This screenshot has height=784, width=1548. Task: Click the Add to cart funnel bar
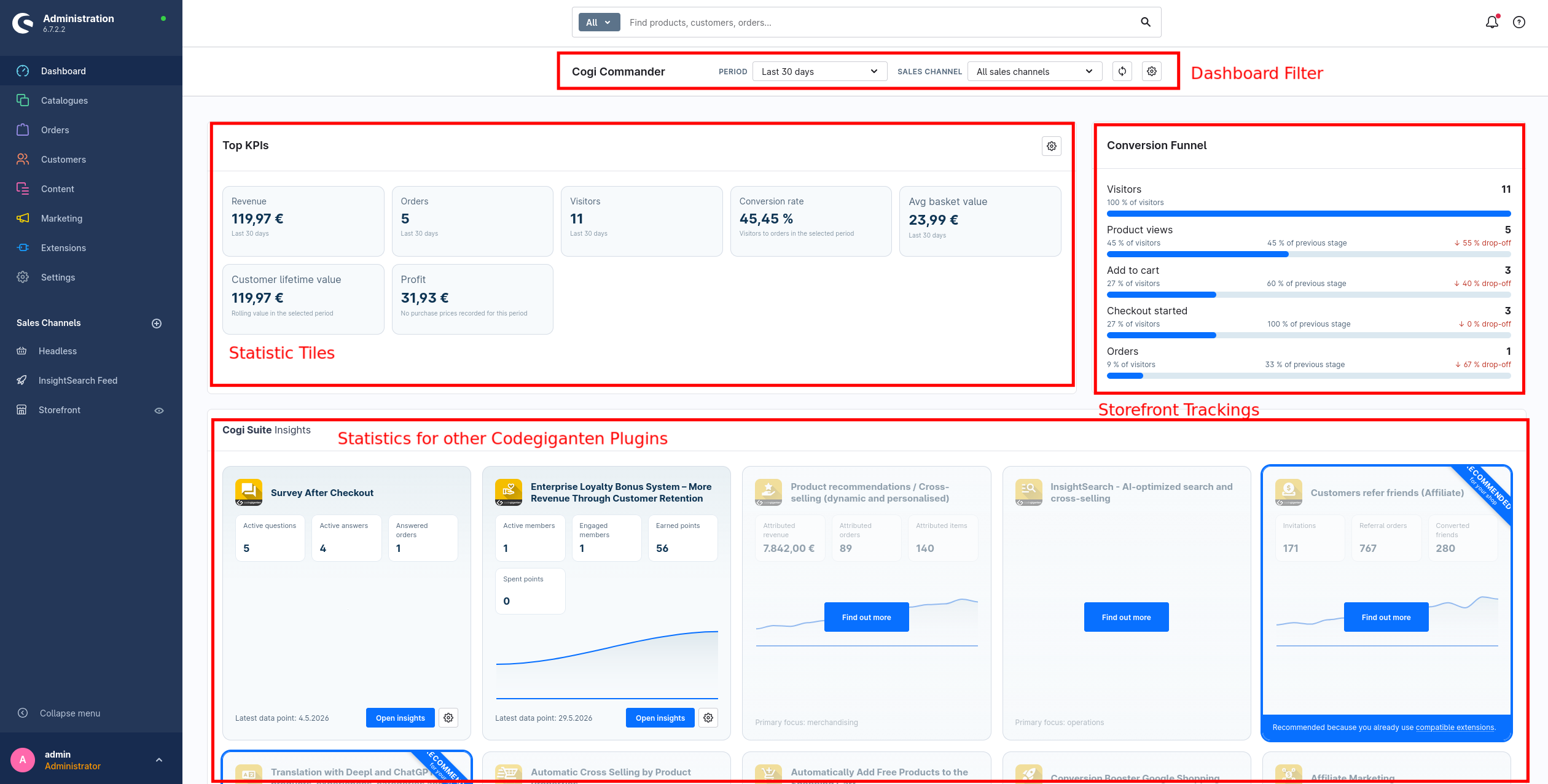1308,295
